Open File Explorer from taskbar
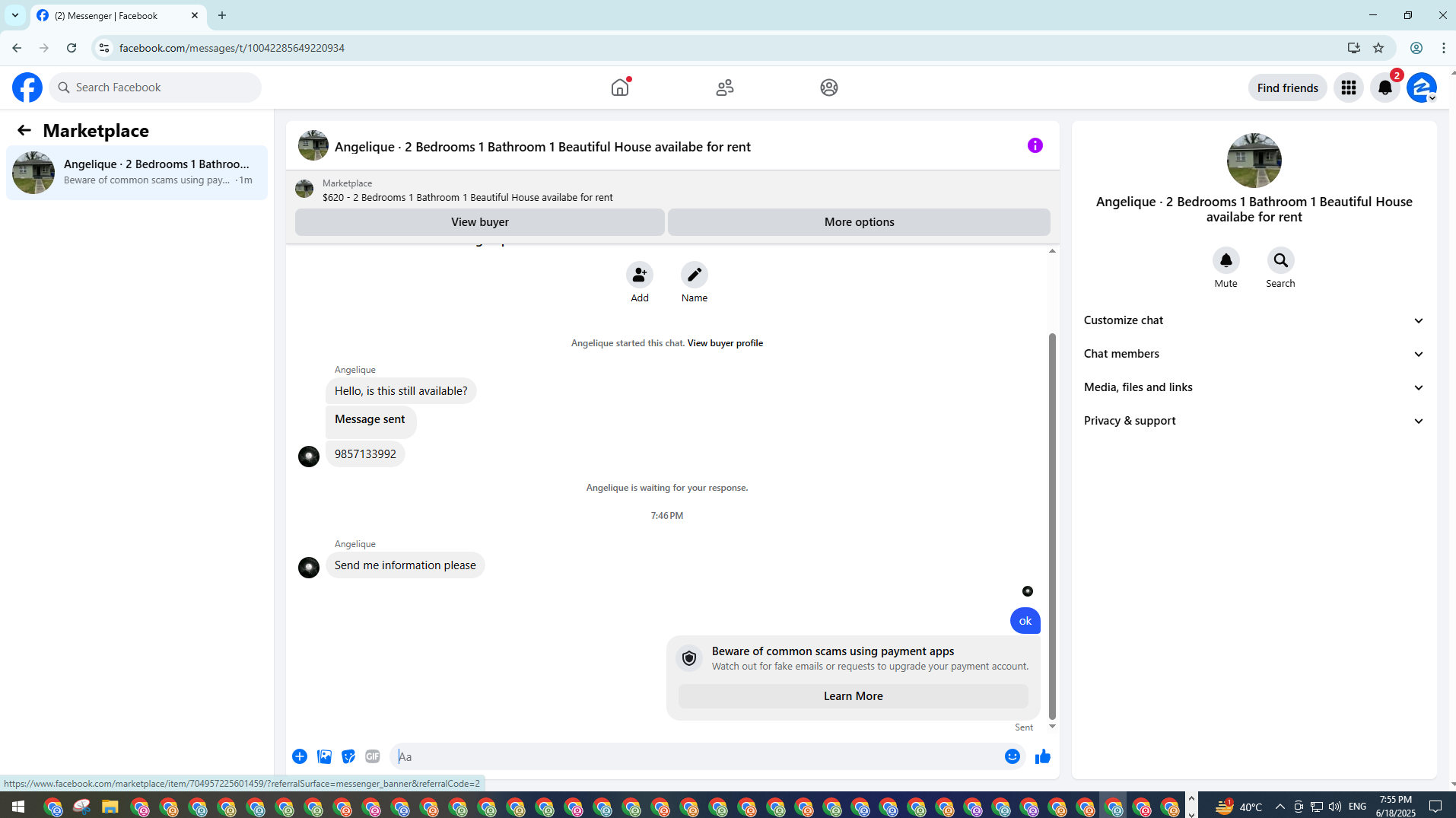Screen dimensions: 1456x818 click(x=110, y=807)
